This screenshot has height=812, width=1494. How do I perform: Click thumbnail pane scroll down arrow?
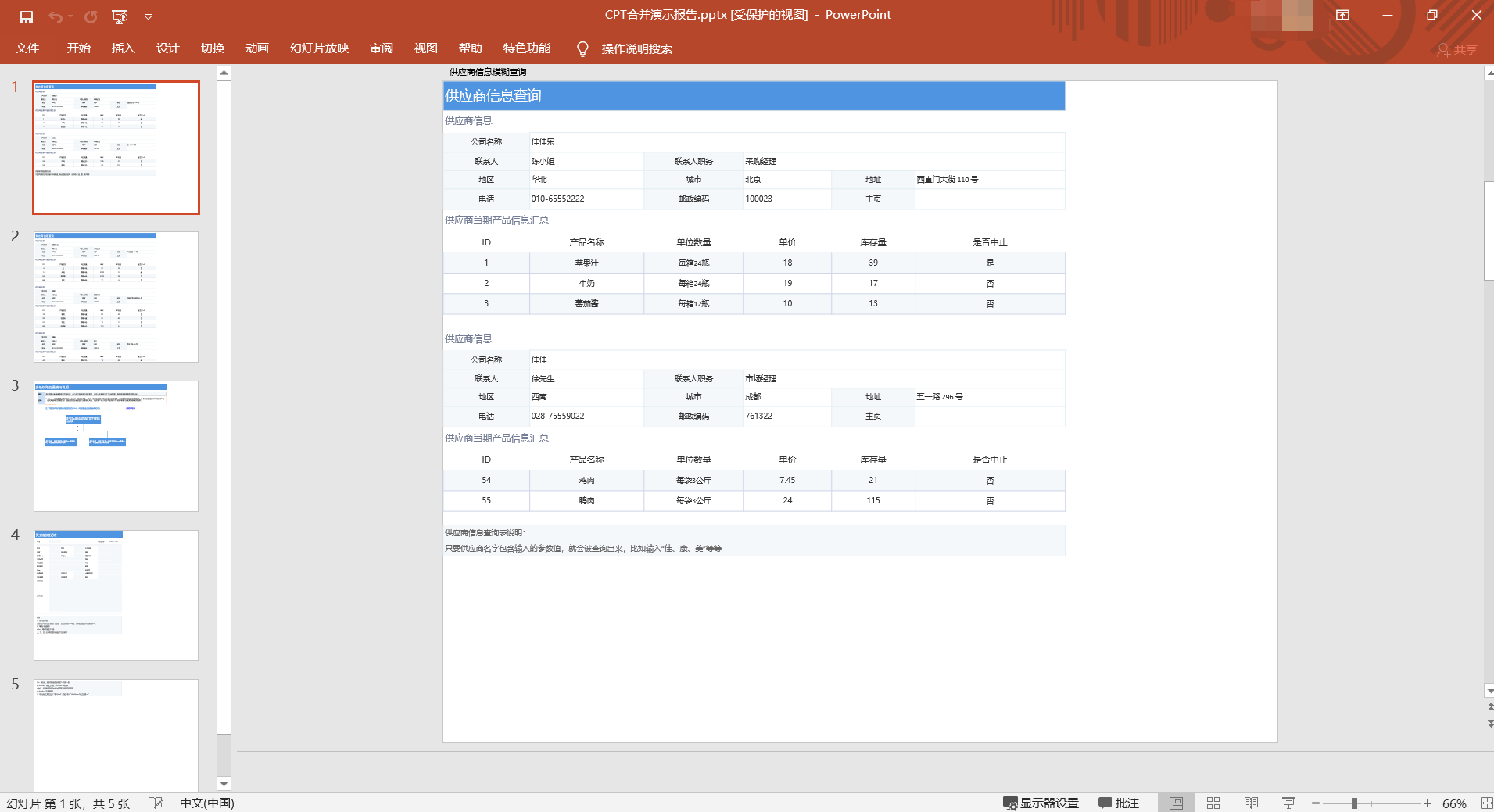pyautogui.click(x=224, y=784)
